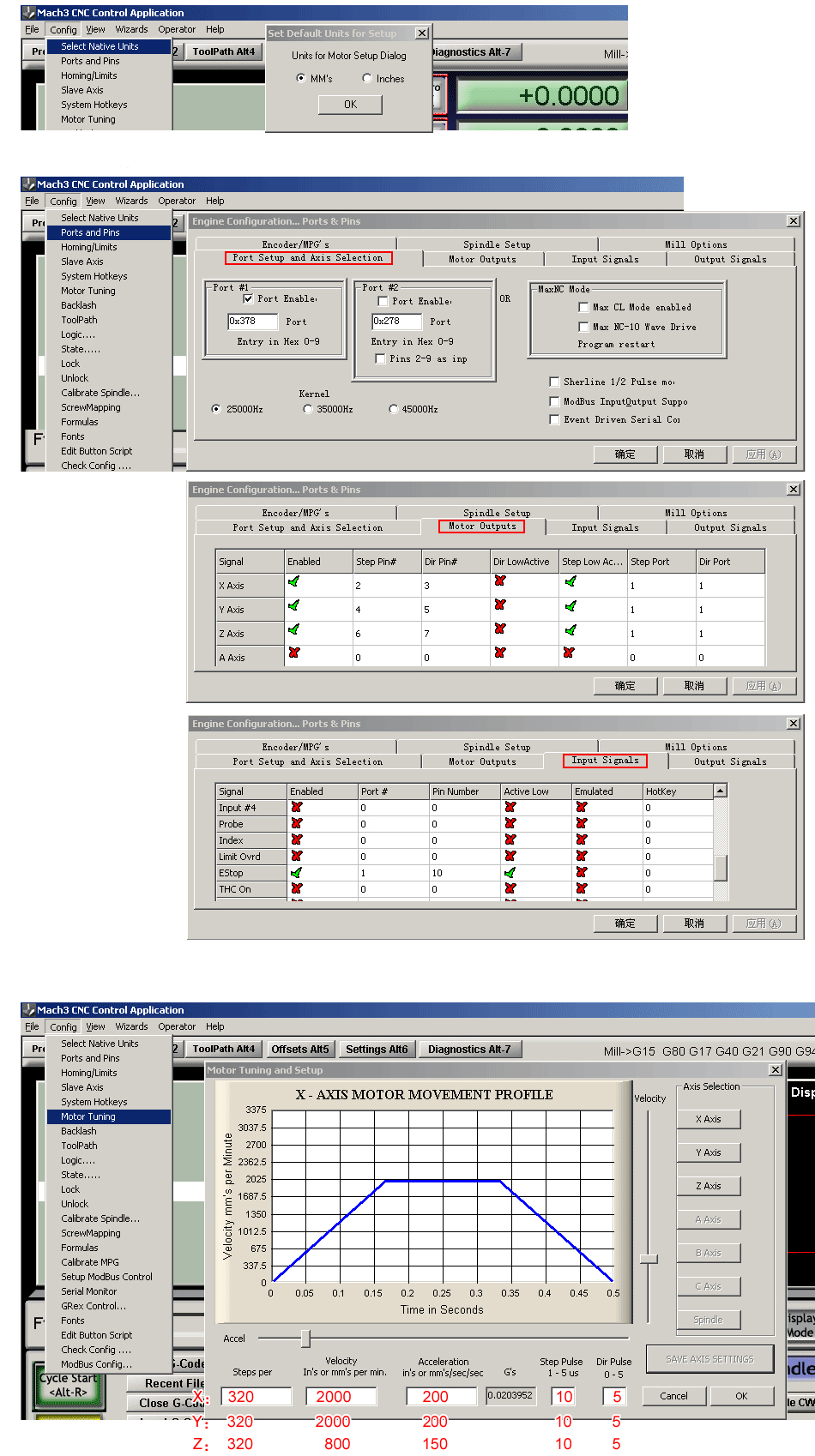815x1456 pixels.
Task: Click 确定 in the Motor Outputs dialog
Action: point(625,686)
